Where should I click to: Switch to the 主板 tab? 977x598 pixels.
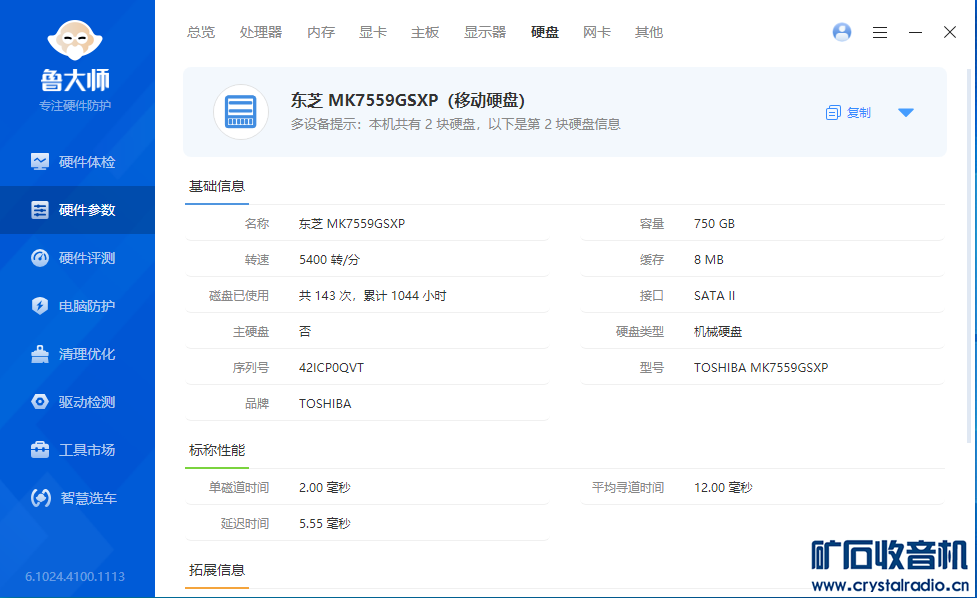click(x=425, y=32)
